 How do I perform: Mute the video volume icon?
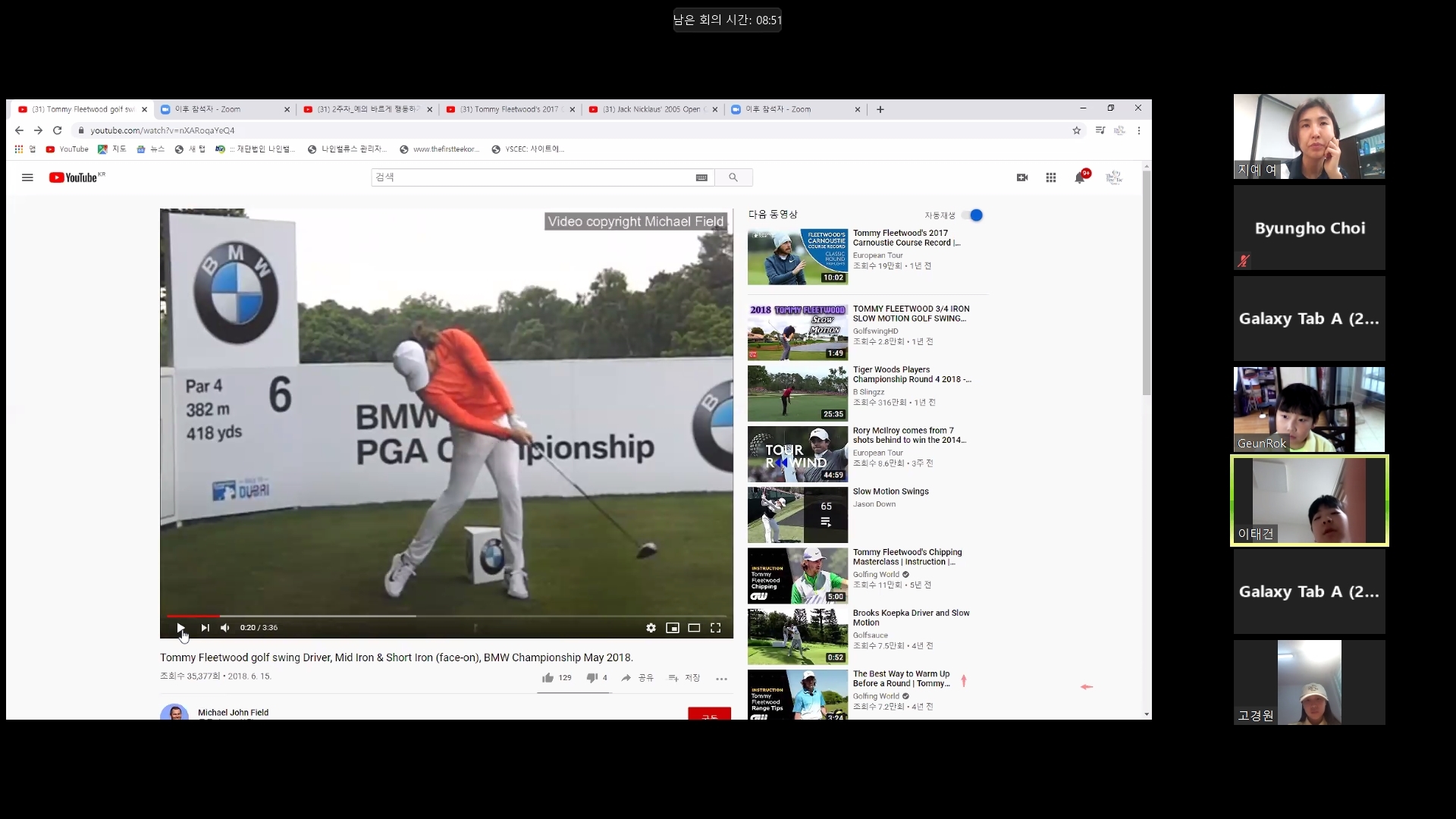click(x=225, y=628)
